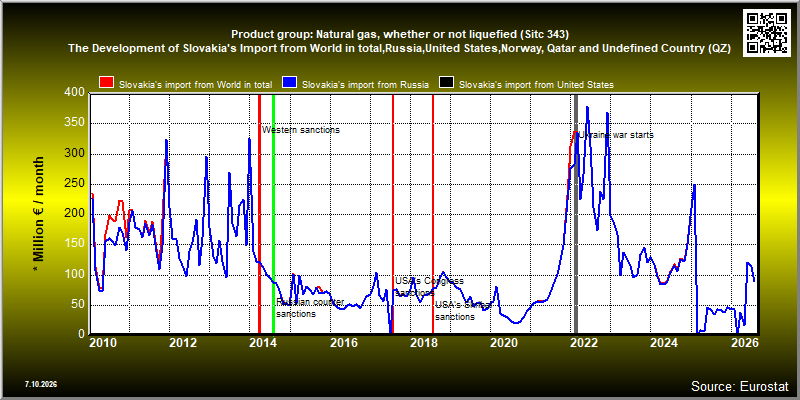Click the "Western sanctions" annotation label
Viewport: 800px width, 400px height.
point(301,130)
